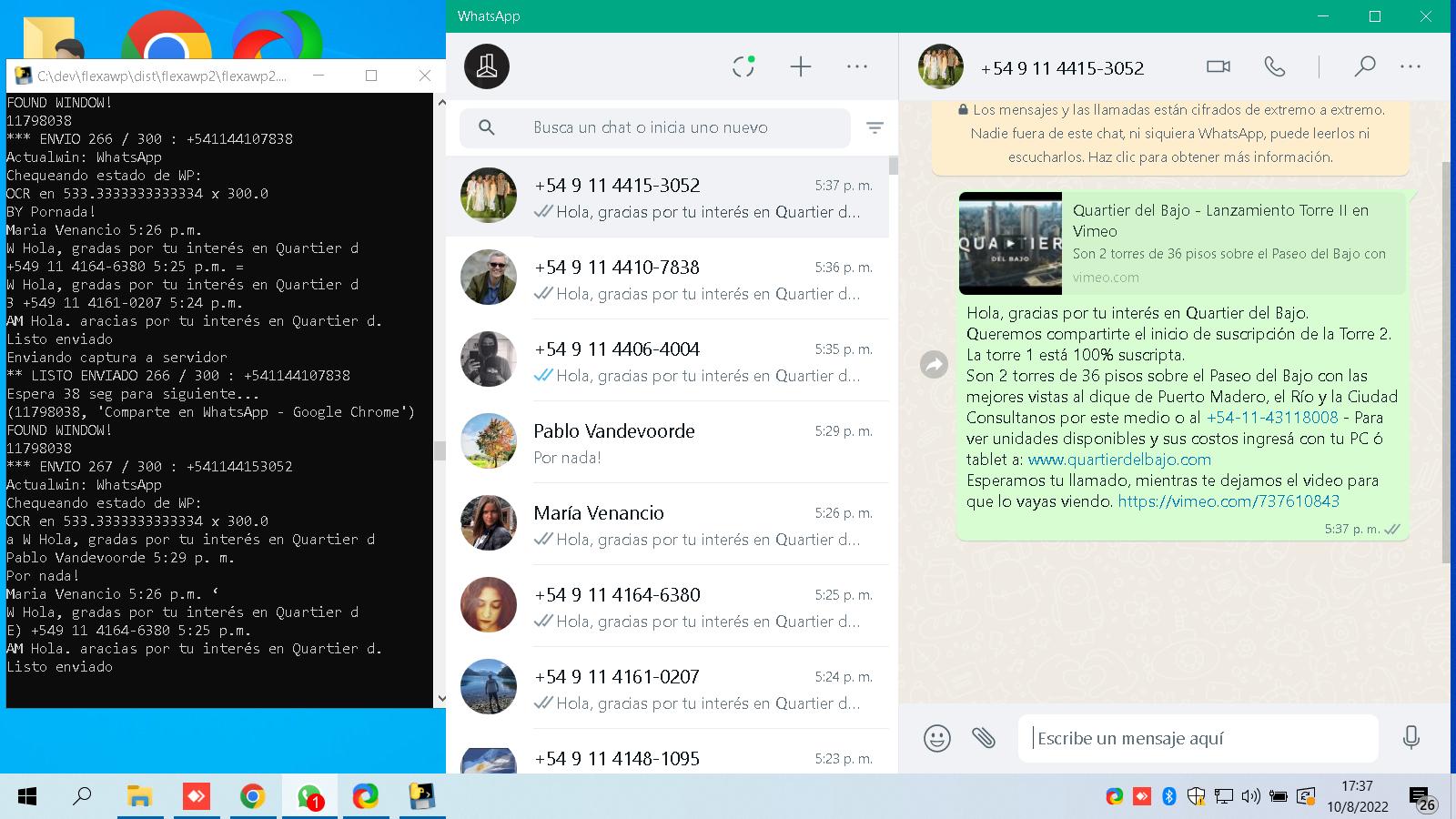The height and width of the screenshot is (819, 1456).
Task: Switch to WhatsApp in the taskbar
Action: point(309,797)
